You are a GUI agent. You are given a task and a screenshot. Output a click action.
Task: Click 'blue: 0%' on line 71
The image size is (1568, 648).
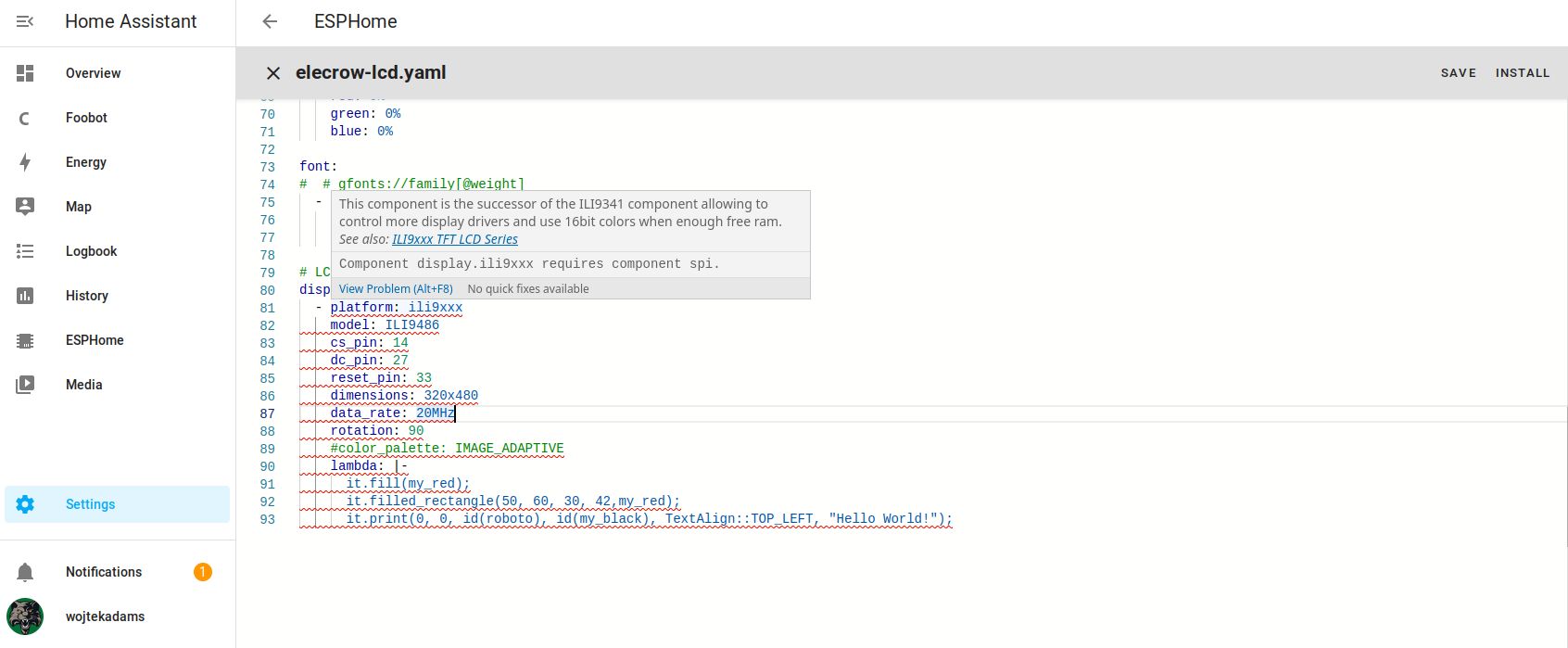361,132
